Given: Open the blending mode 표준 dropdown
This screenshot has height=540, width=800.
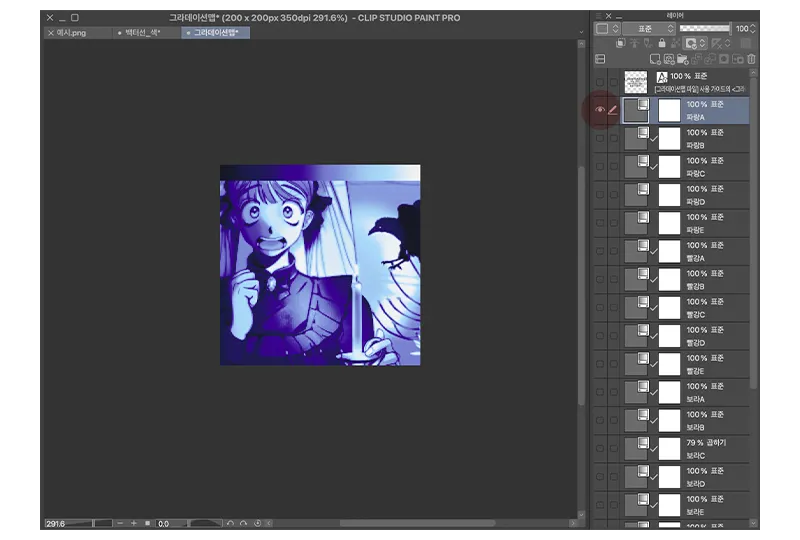Looking at the screenshot, I should (x=649, y=29).
